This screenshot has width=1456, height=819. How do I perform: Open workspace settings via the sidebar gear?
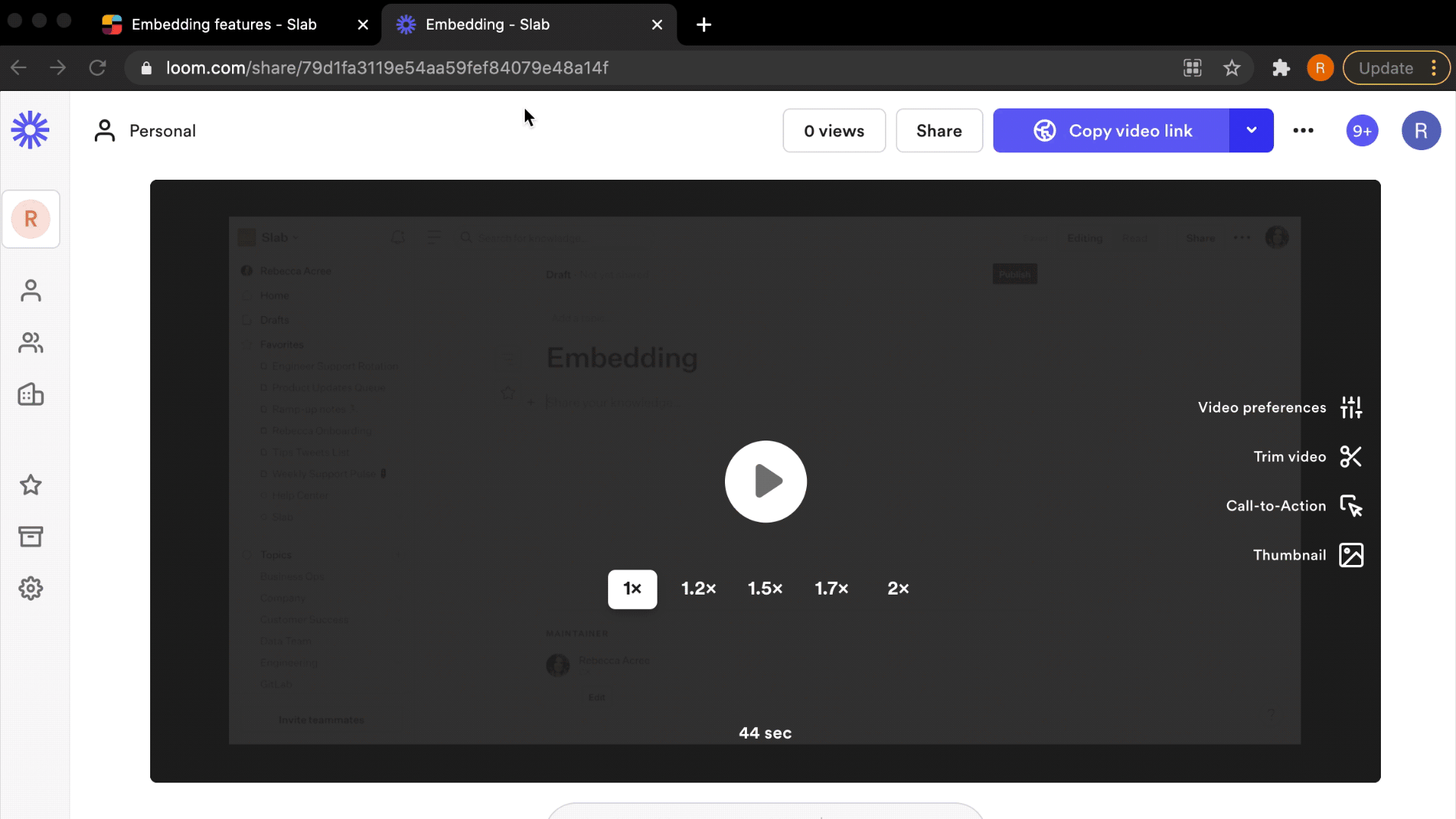[30, 588]
